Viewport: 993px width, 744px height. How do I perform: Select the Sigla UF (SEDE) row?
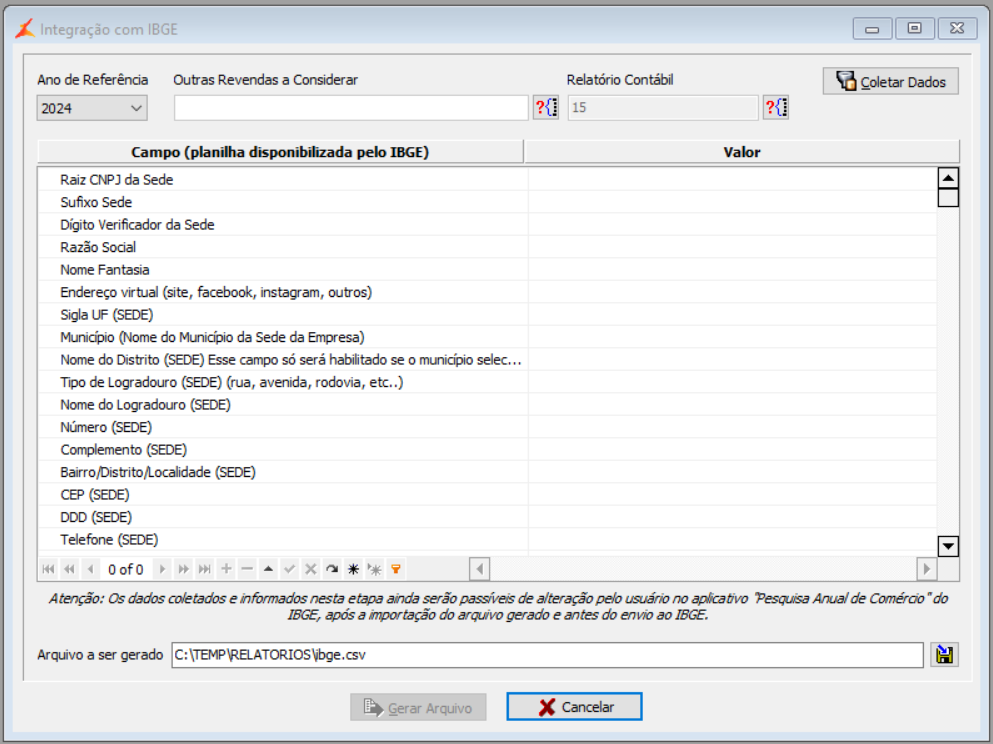[x=487, y=315]
